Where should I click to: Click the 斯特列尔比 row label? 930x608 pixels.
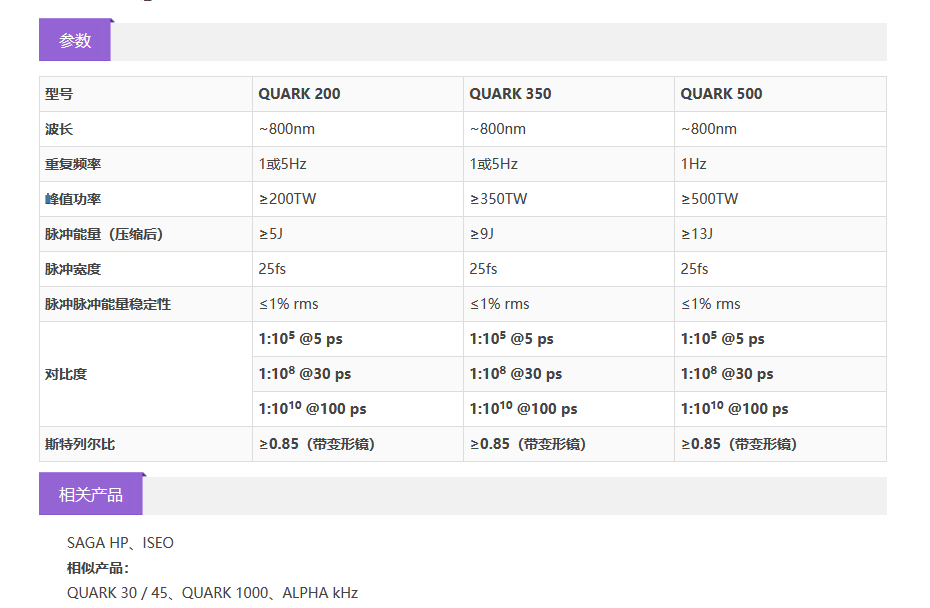click(x=73, y=444)
